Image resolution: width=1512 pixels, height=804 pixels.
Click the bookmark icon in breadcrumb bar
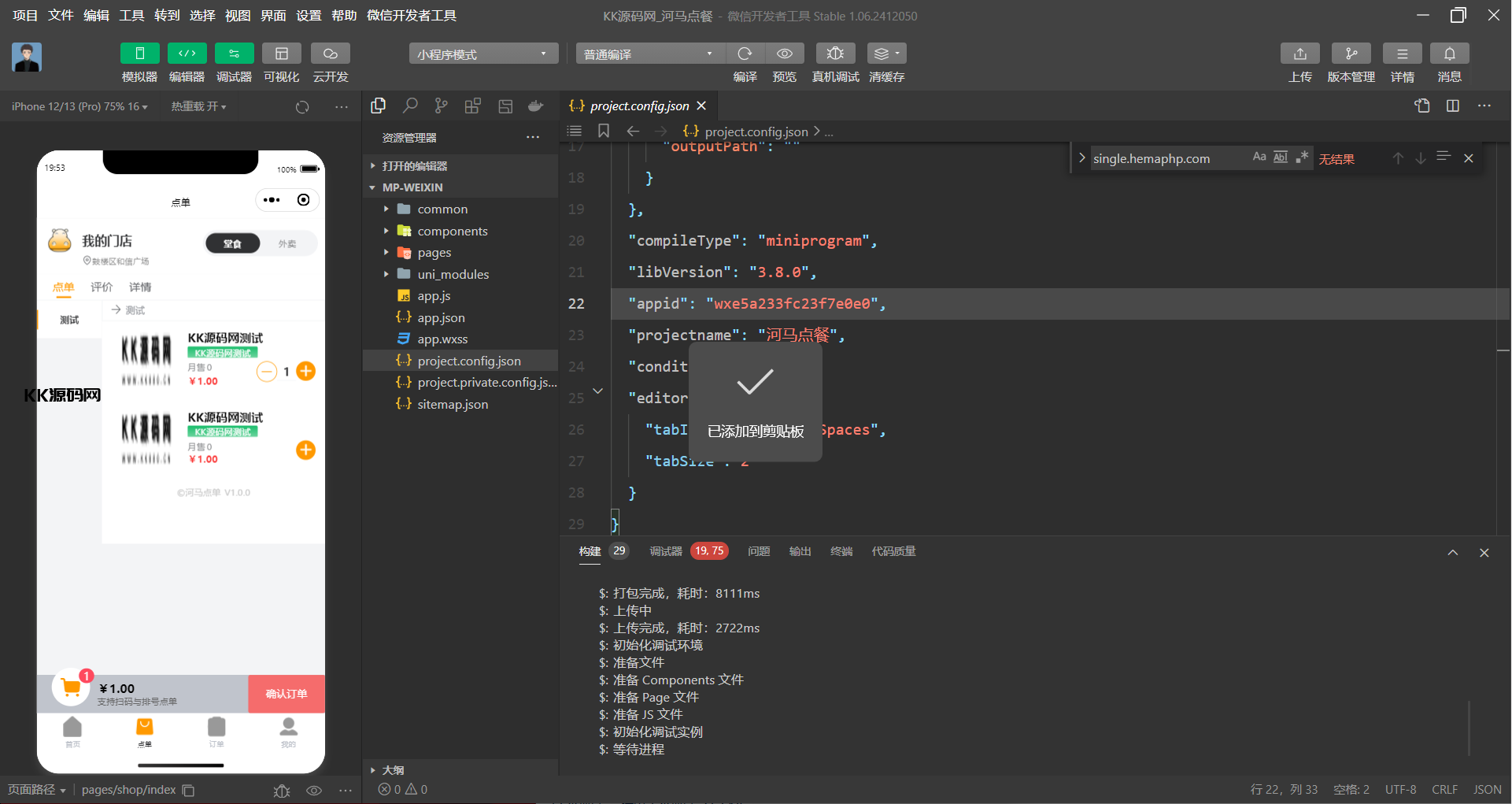(x=604, y=131)
